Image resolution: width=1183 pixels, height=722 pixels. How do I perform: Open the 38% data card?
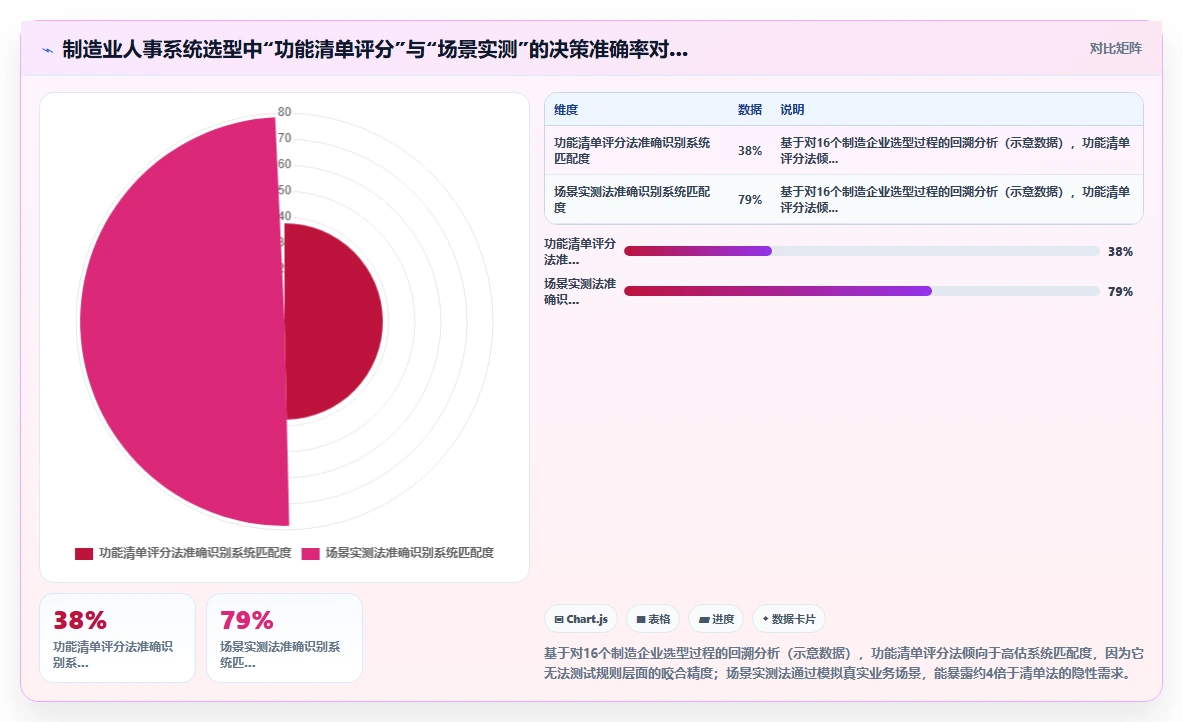point(118,638)
